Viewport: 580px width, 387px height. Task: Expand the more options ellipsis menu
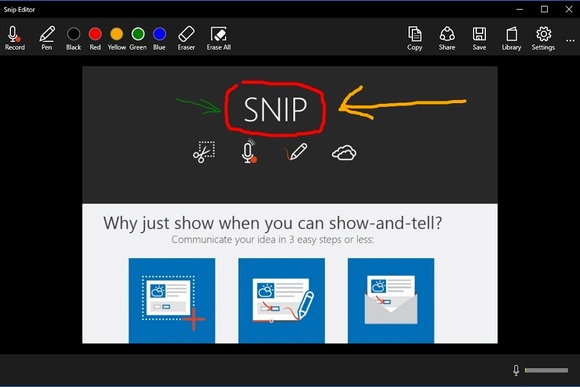pyautogui.click(x=570, y=40)
